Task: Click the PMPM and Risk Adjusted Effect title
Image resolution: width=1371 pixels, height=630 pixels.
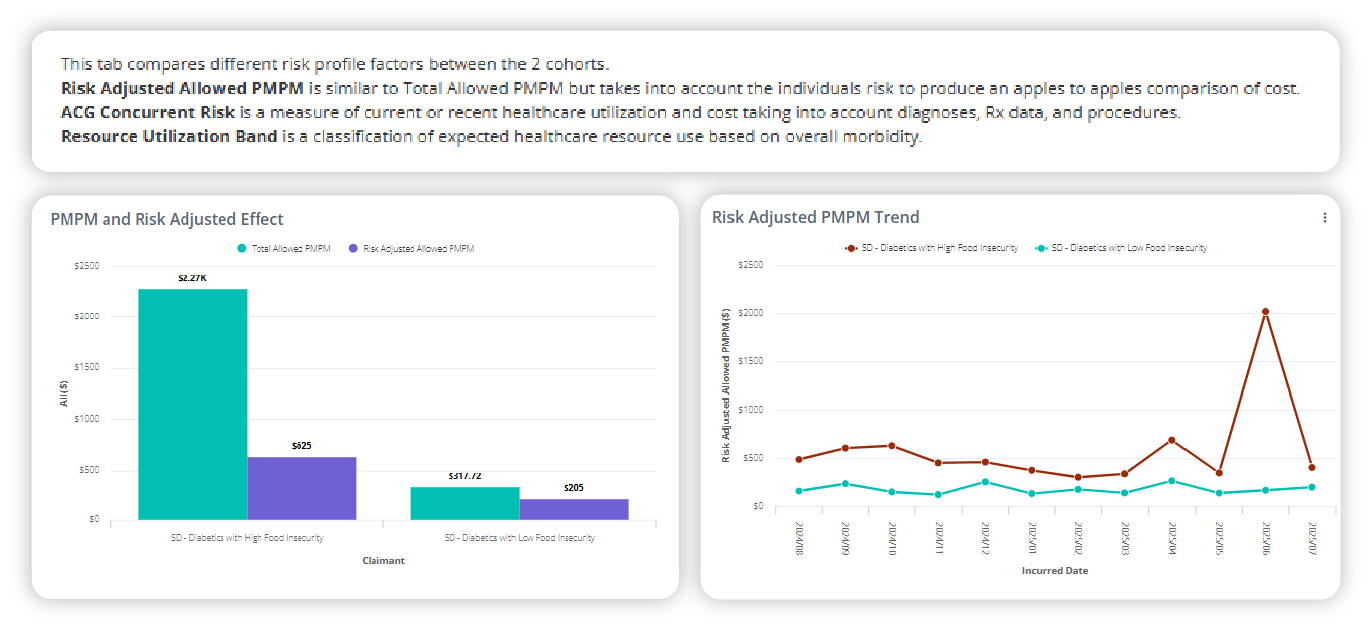Action: coord(167,219)
